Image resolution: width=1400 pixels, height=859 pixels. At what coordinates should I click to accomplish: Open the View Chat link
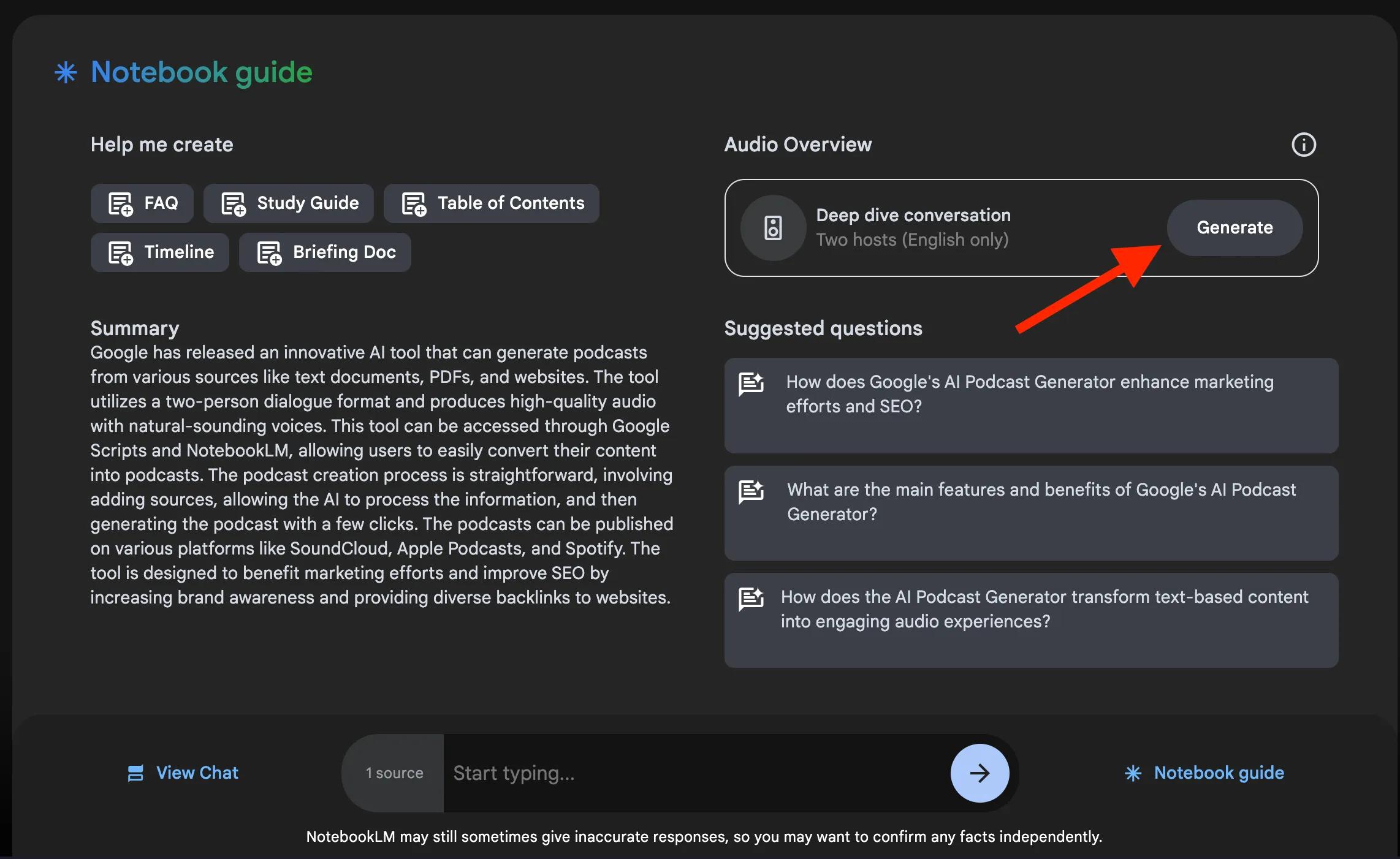click(183, 773)
